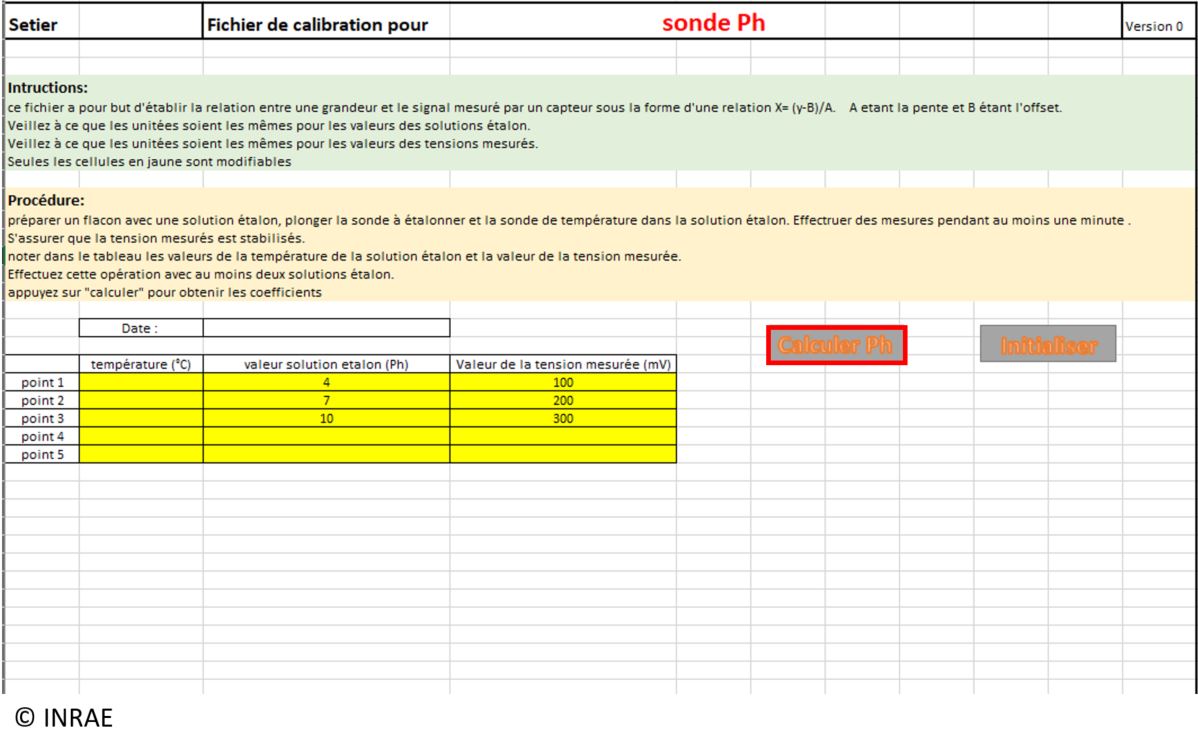This screenshot has height=735, width=1198.
Task: Select the tension cell showing 200
Action: click(x=563, y=400)
